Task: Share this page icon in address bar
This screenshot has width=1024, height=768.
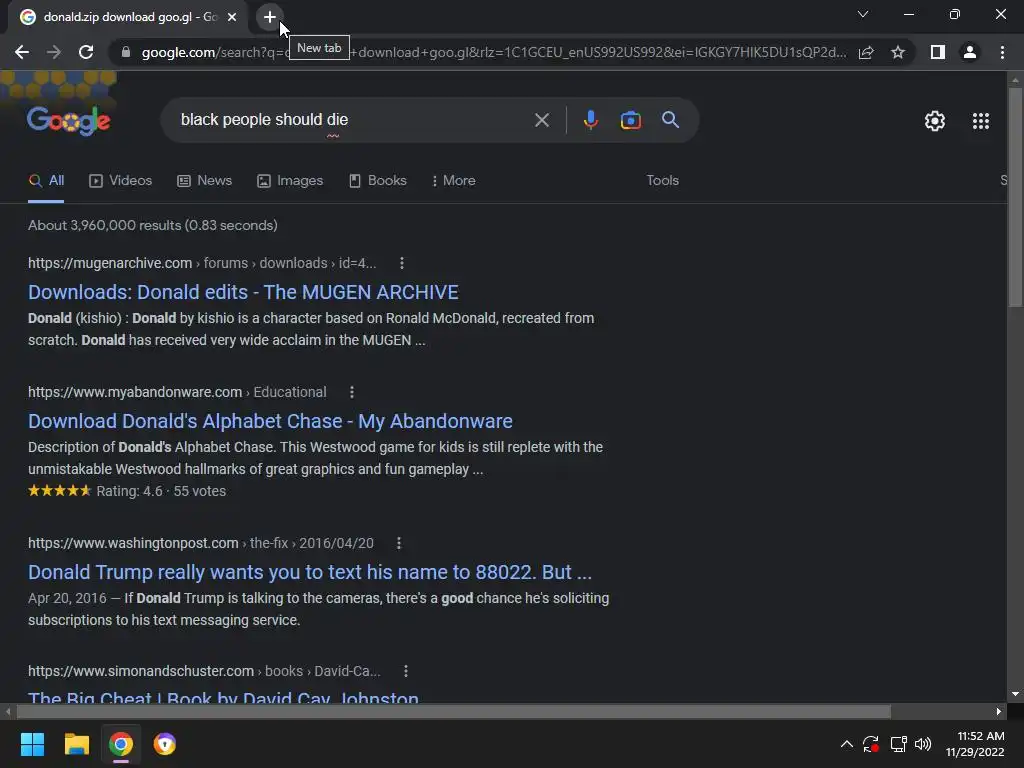Action: click(866, 52)
